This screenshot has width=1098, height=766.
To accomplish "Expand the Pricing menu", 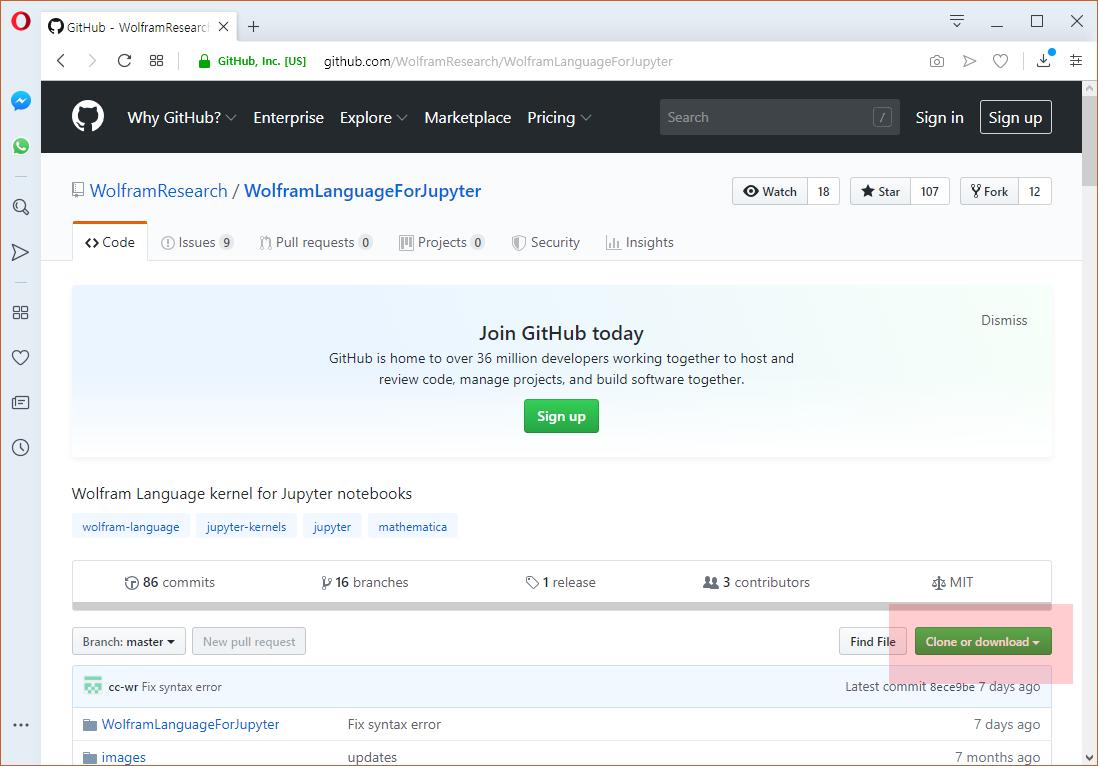I will (x=559, y=118).
